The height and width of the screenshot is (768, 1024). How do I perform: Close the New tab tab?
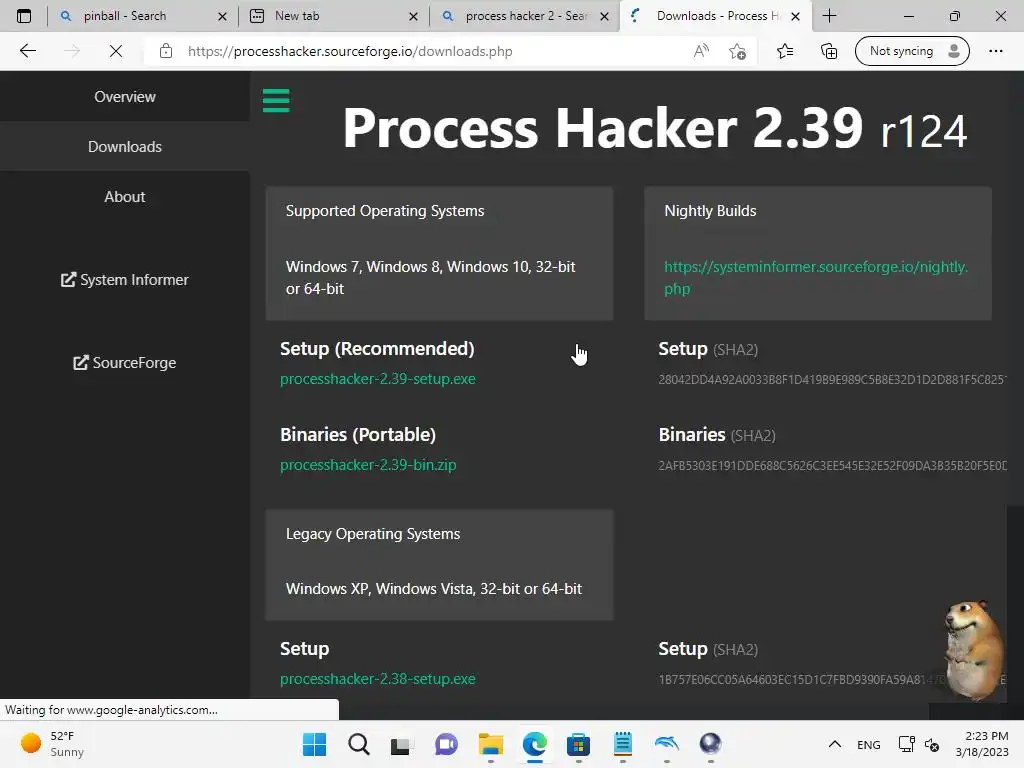pos(413,16)
